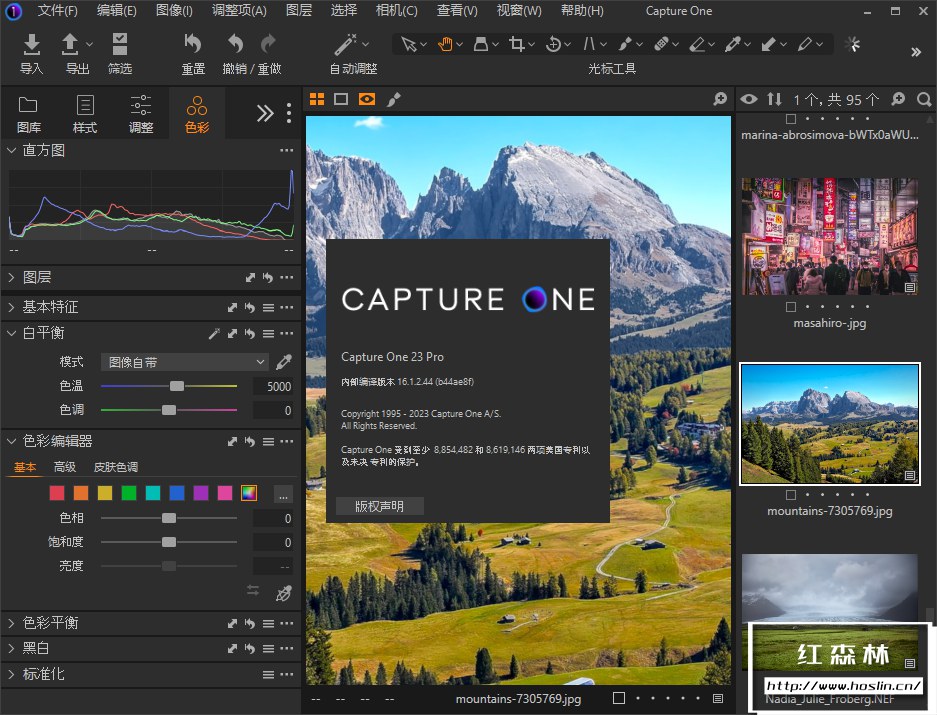Click the 版权声明 button in About dialog
937x715 pixels.
coord(380,506)
